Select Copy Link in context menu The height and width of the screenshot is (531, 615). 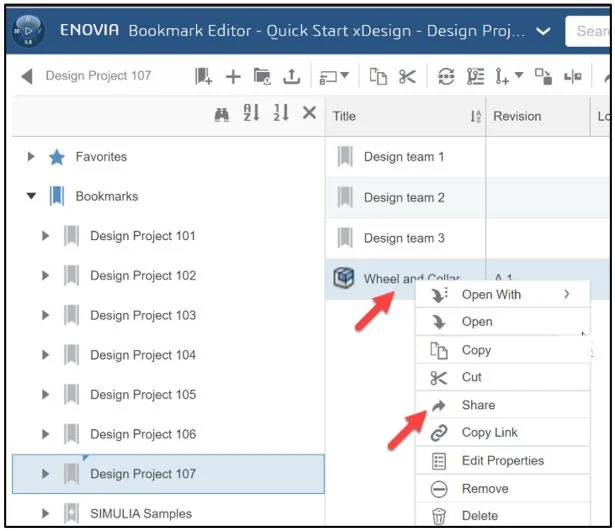tap(489, 433)
